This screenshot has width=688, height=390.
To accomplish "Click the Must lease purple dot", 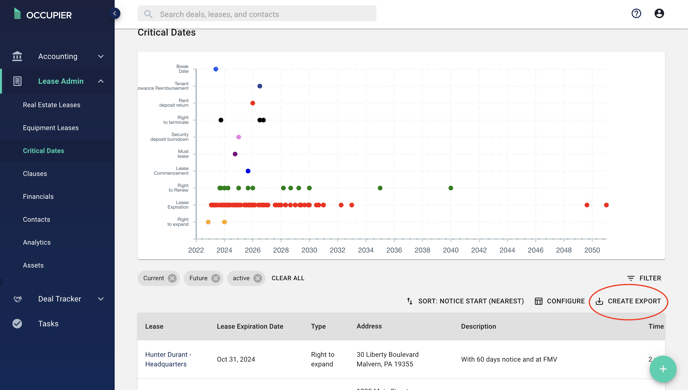I will (x=235, y=154).
